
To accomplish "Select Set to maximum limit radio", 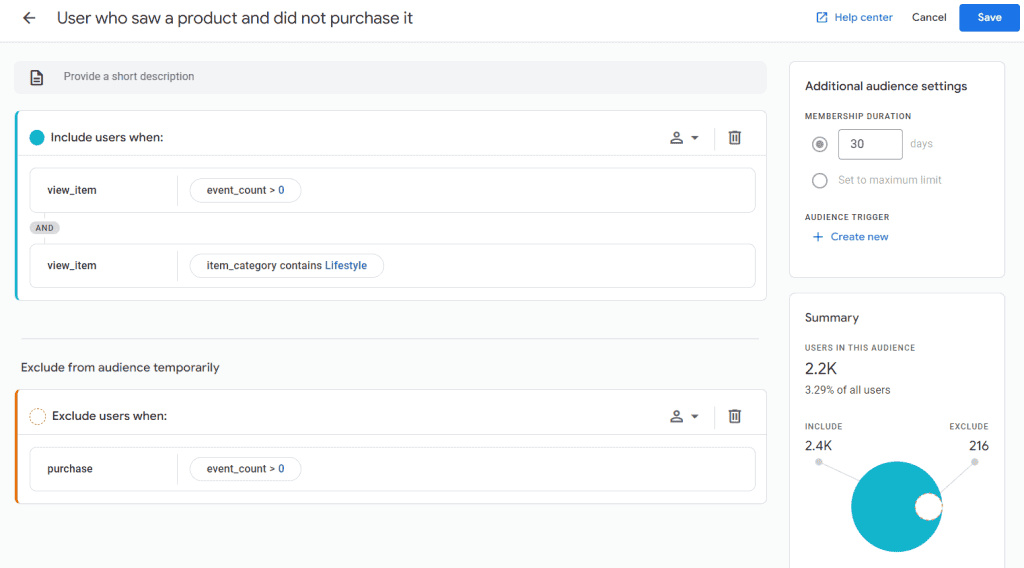I will coord(820,180).
